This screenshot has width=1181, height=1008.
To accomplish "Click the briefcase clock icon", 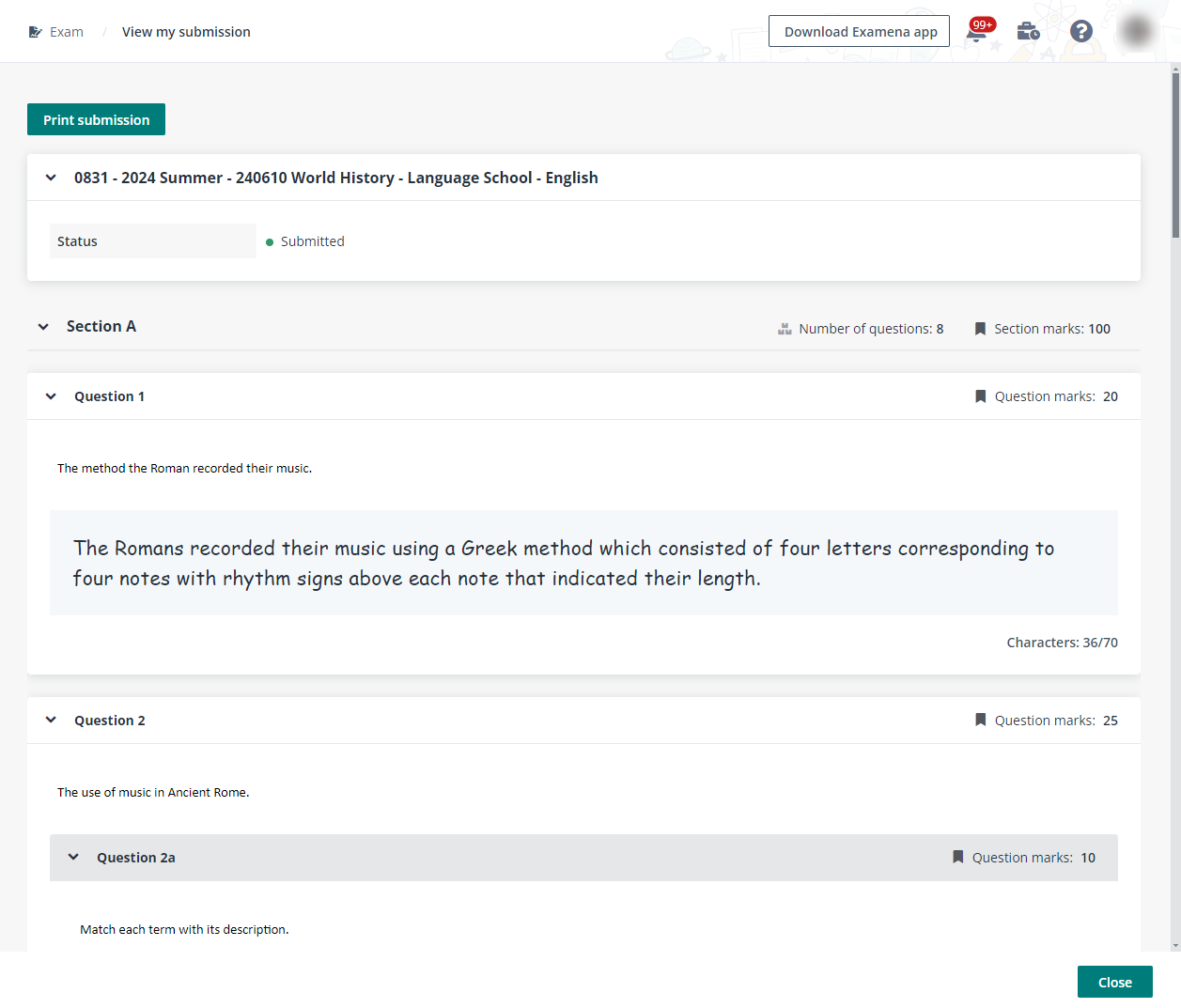I will pyautogui.click(x=1028, y=32).
